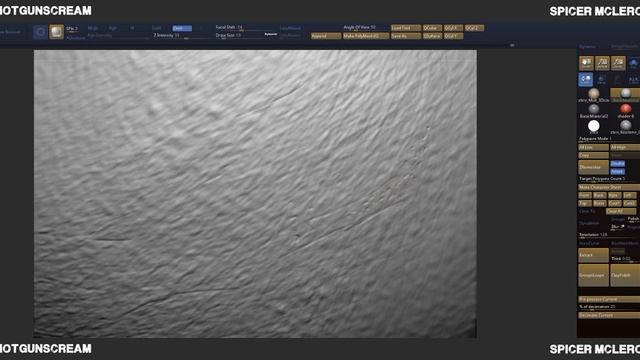
Task: Click the small arrow above the right panel
Action: coord(512,45)
